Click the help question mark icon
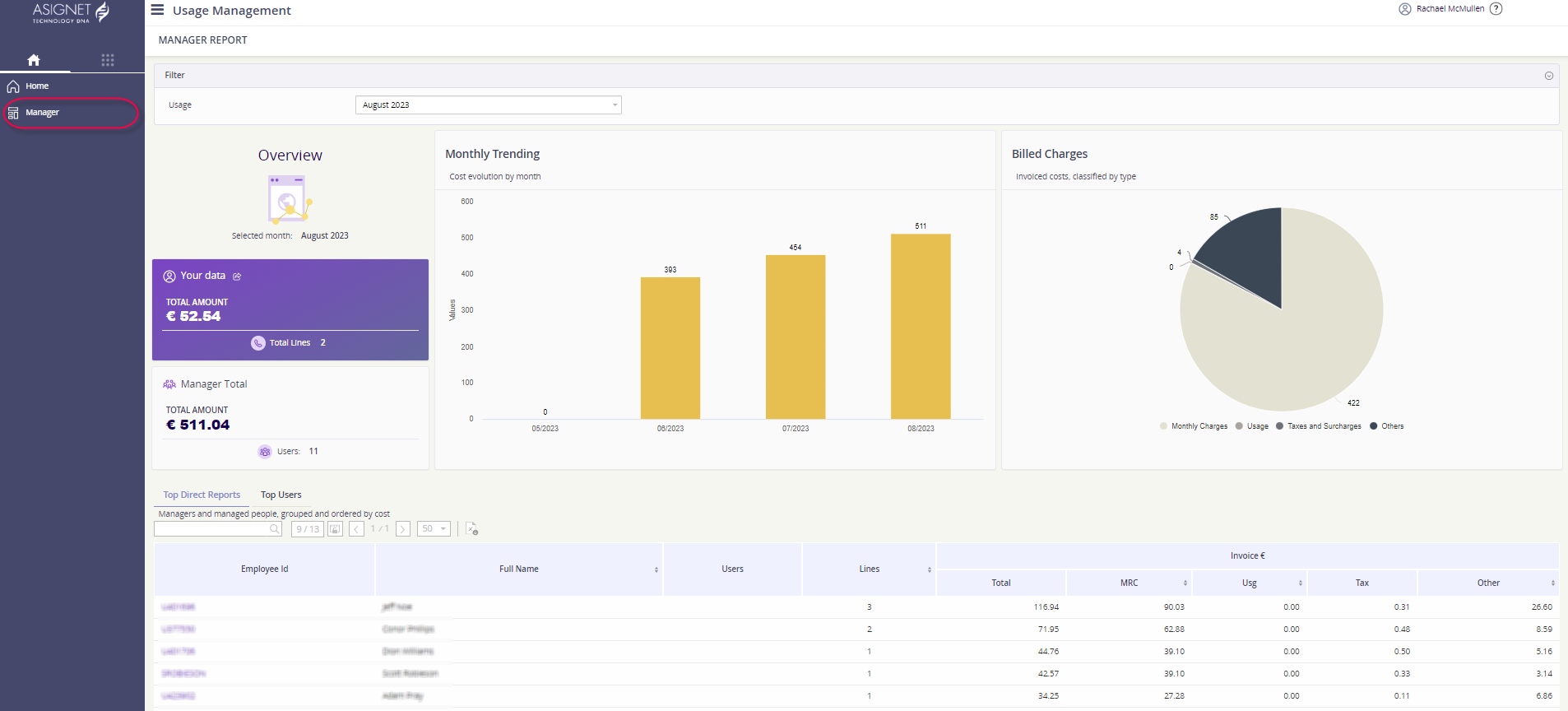Image resolution: width=1568 pixels, height=711 pixels. click(1496, 9)
